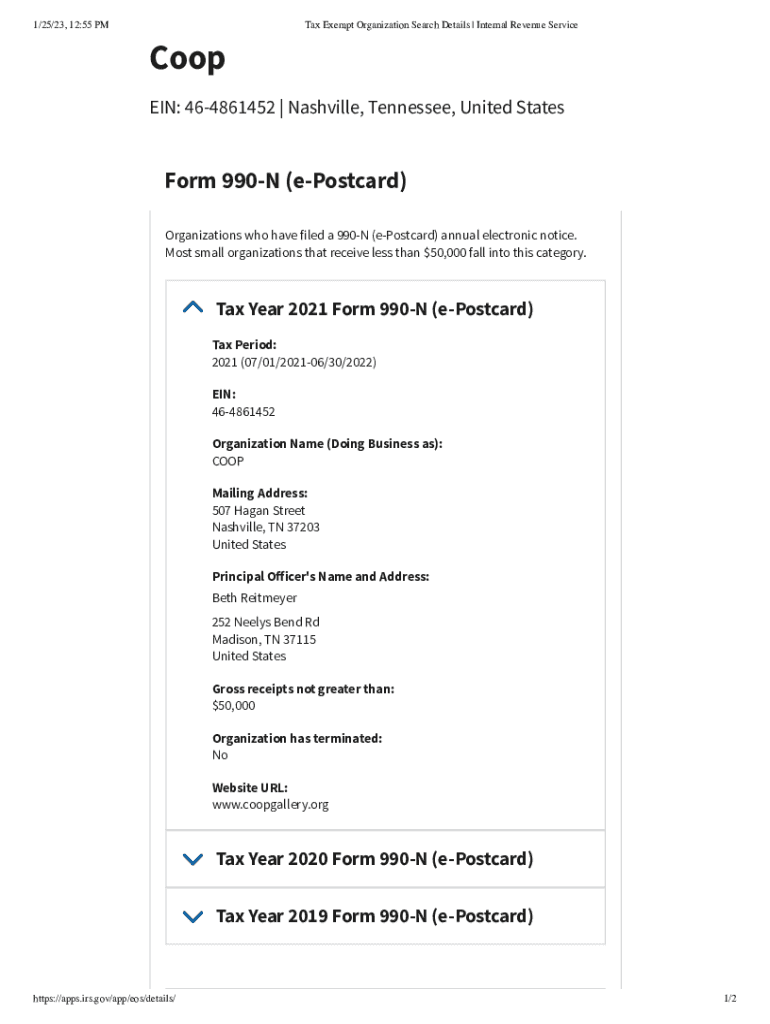770x1024 pixels.
Task: Select the Form 990-N (e-Postcard) section heading
Action: pyautogui.click(x=285, y=181)
